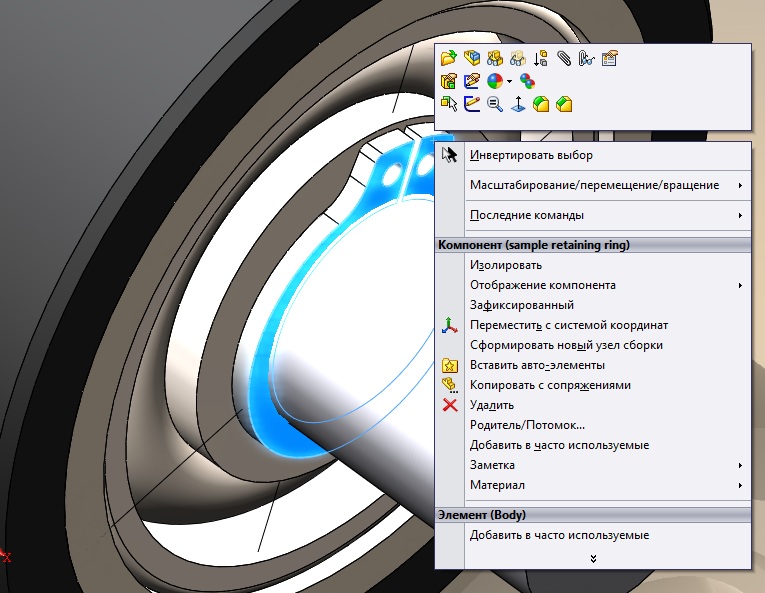
Task: Click the two-sphere appearance copy icon
Action: [x=527, y=81]
